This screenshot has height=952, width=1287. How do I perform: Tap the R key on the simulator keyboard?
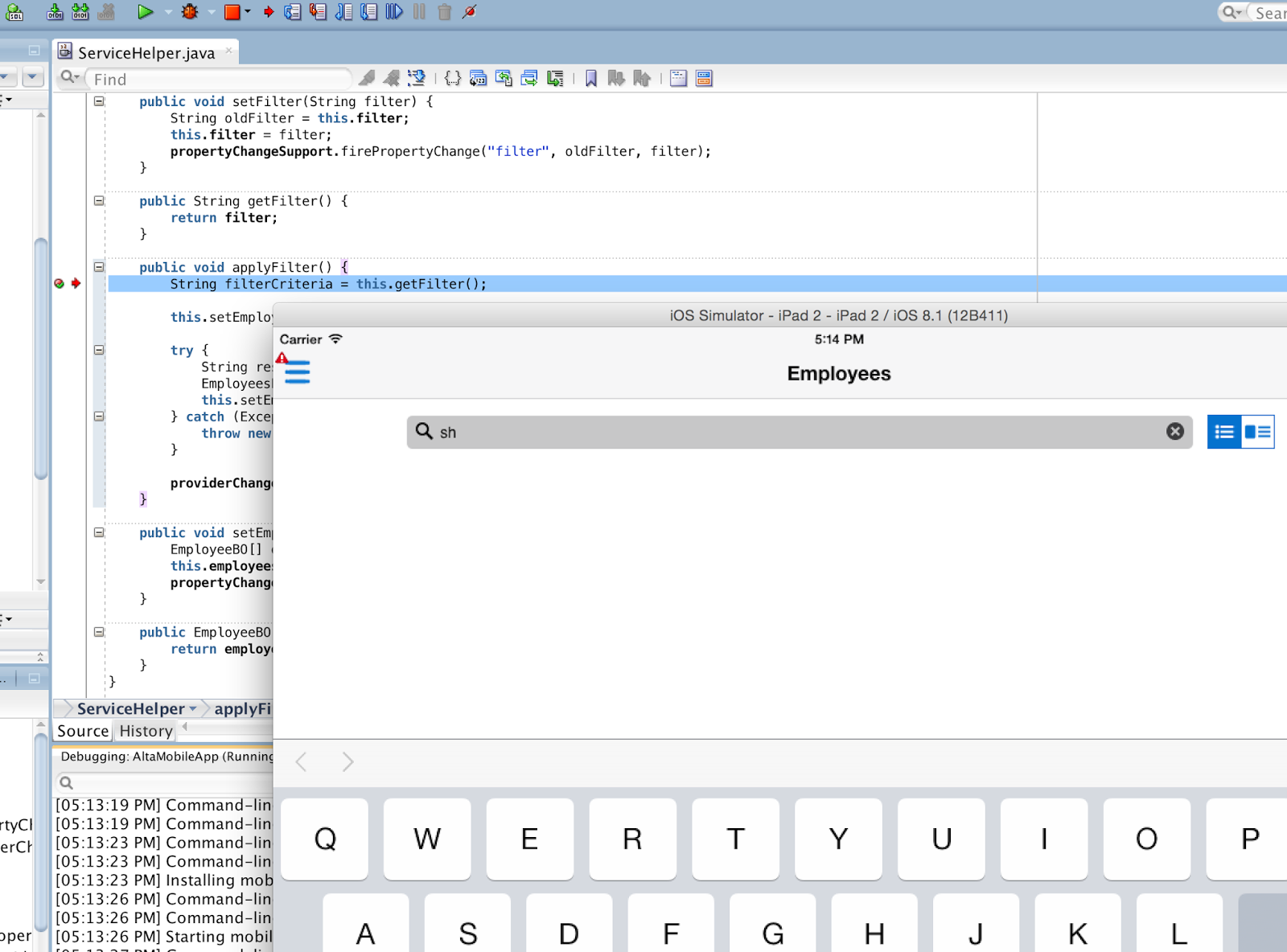[633, 839]
